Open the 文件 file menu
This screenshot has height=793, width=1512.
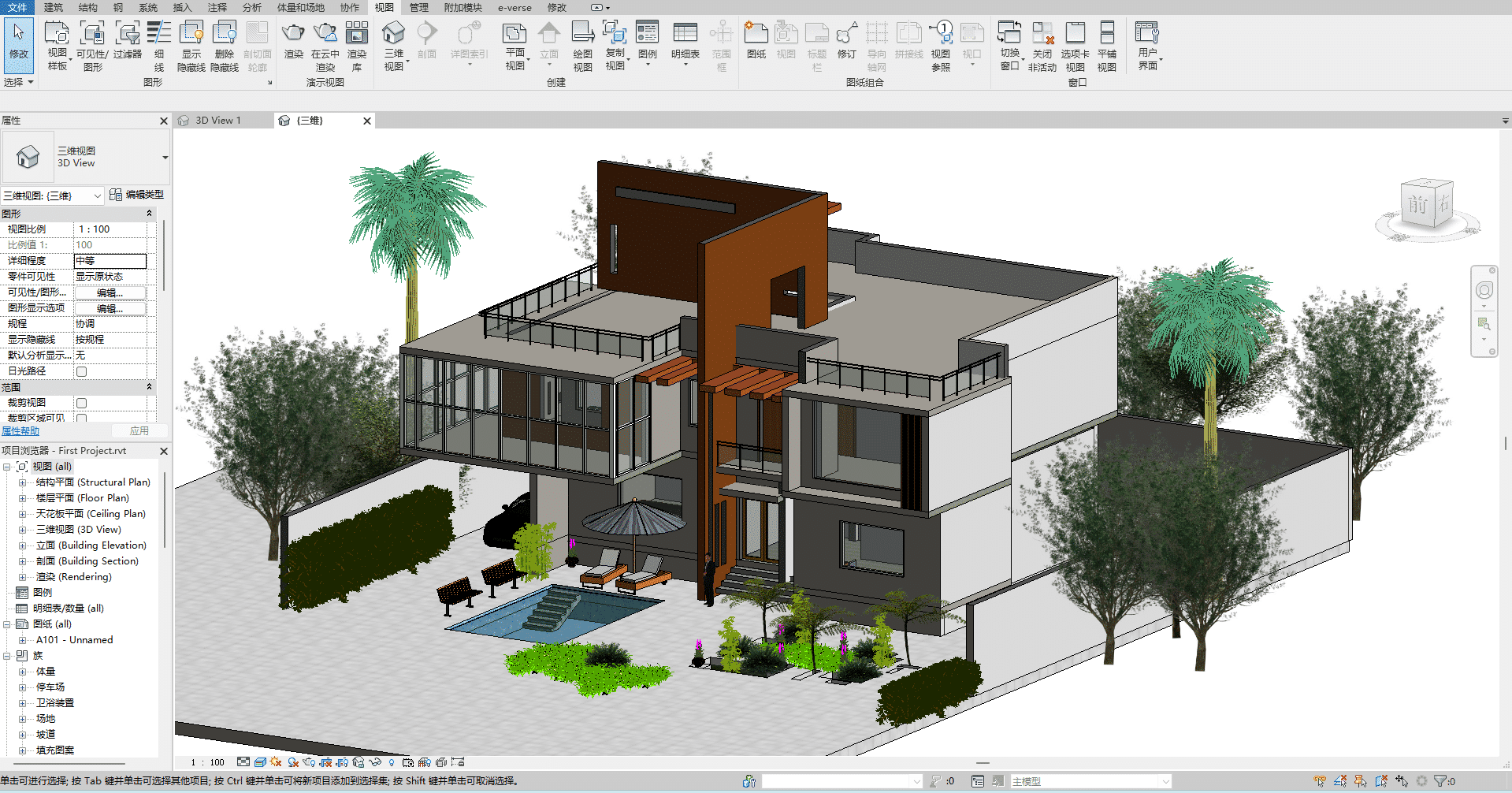(17, 7)
